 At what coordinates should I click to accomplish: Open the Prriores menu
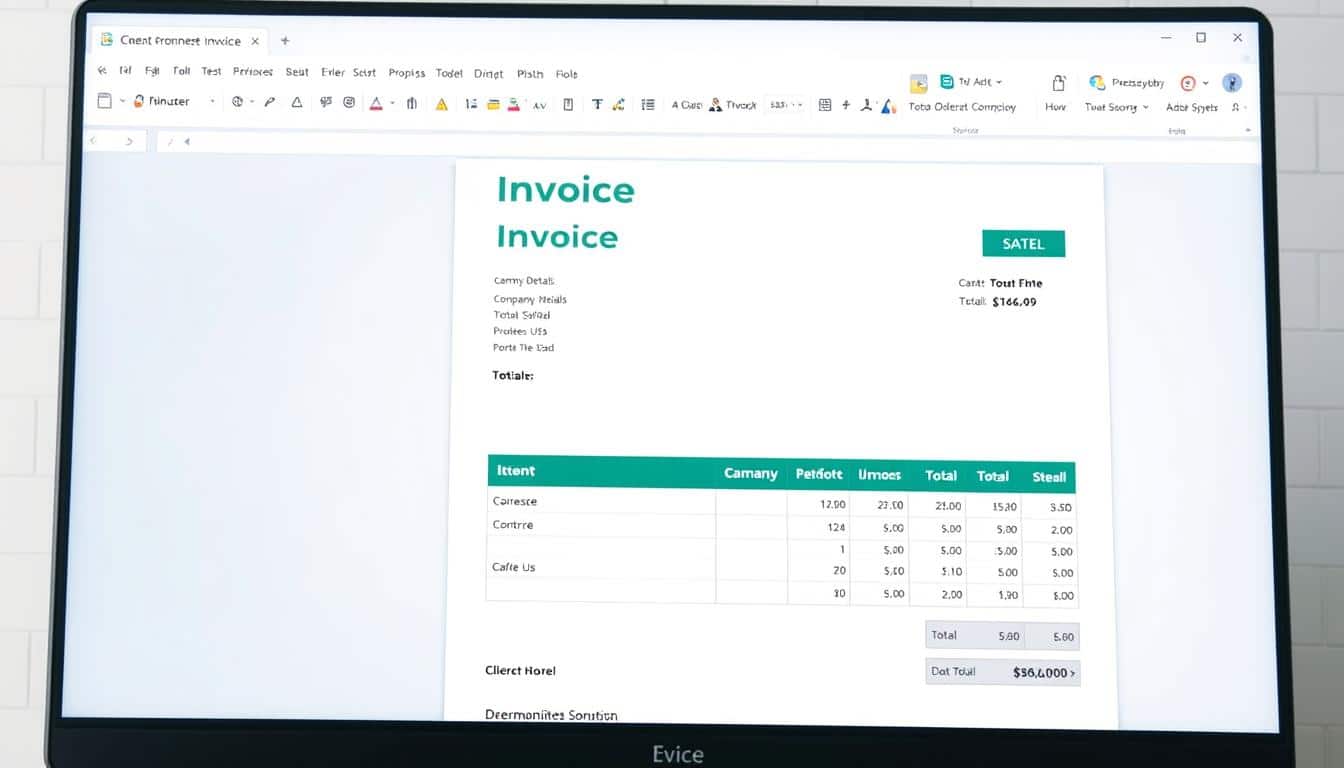coord(253,72)
